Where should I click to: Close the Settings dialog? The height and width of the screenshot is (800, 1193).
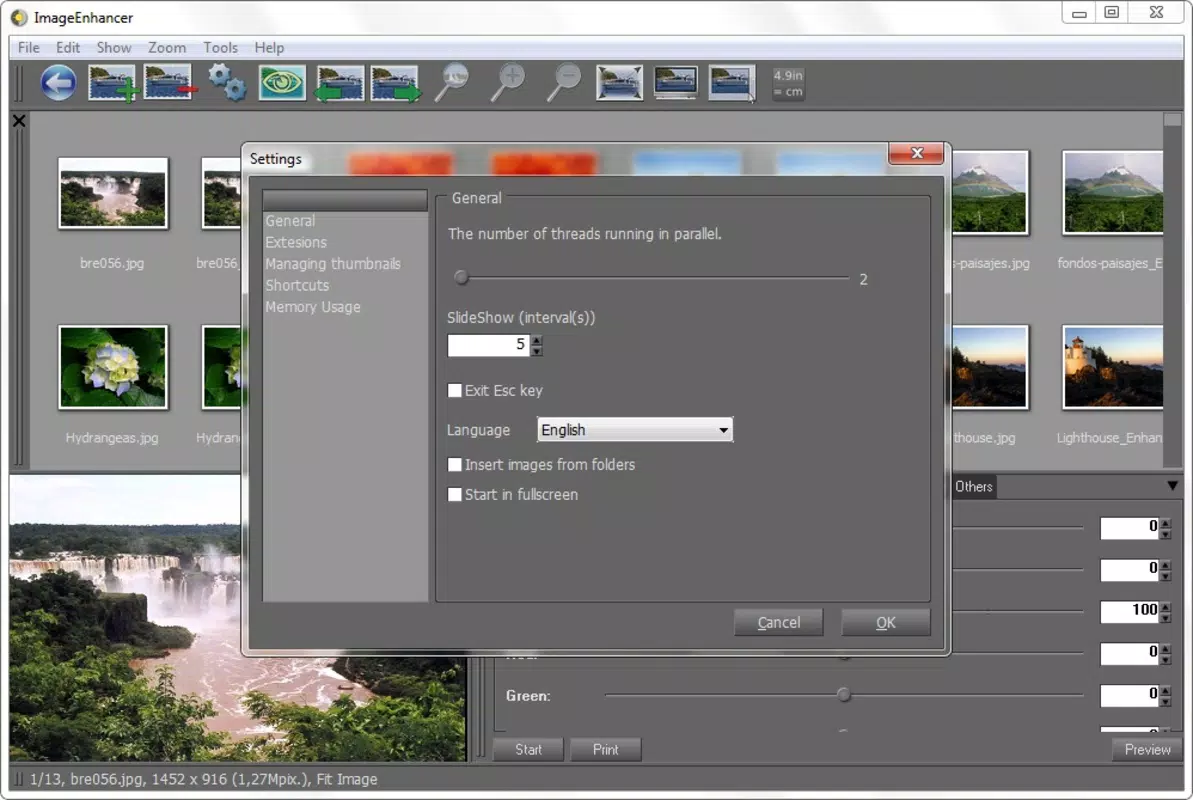pos(917,153)
